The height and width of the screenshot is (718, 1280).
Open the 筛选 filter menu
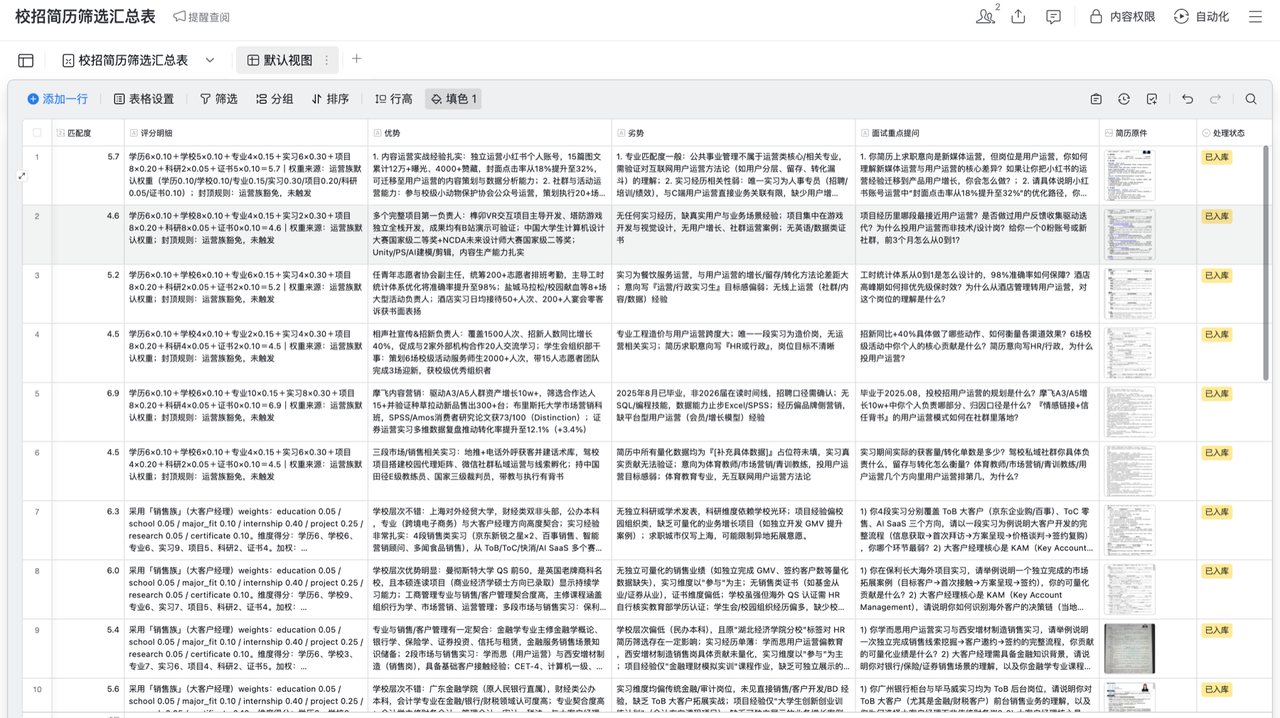click(x=219, y=99)
